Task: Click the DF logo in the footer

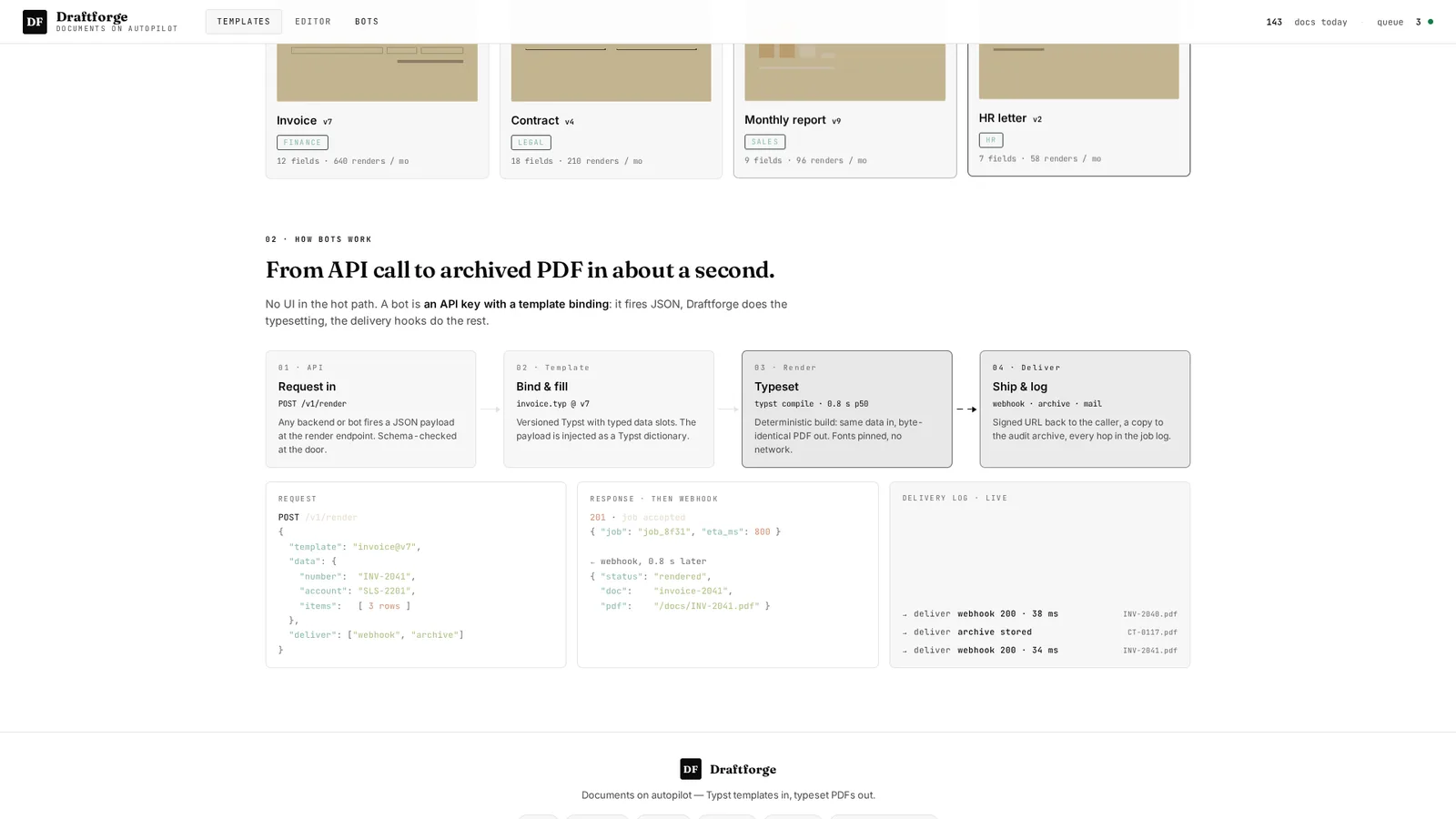Action: [x=691, y=769]
